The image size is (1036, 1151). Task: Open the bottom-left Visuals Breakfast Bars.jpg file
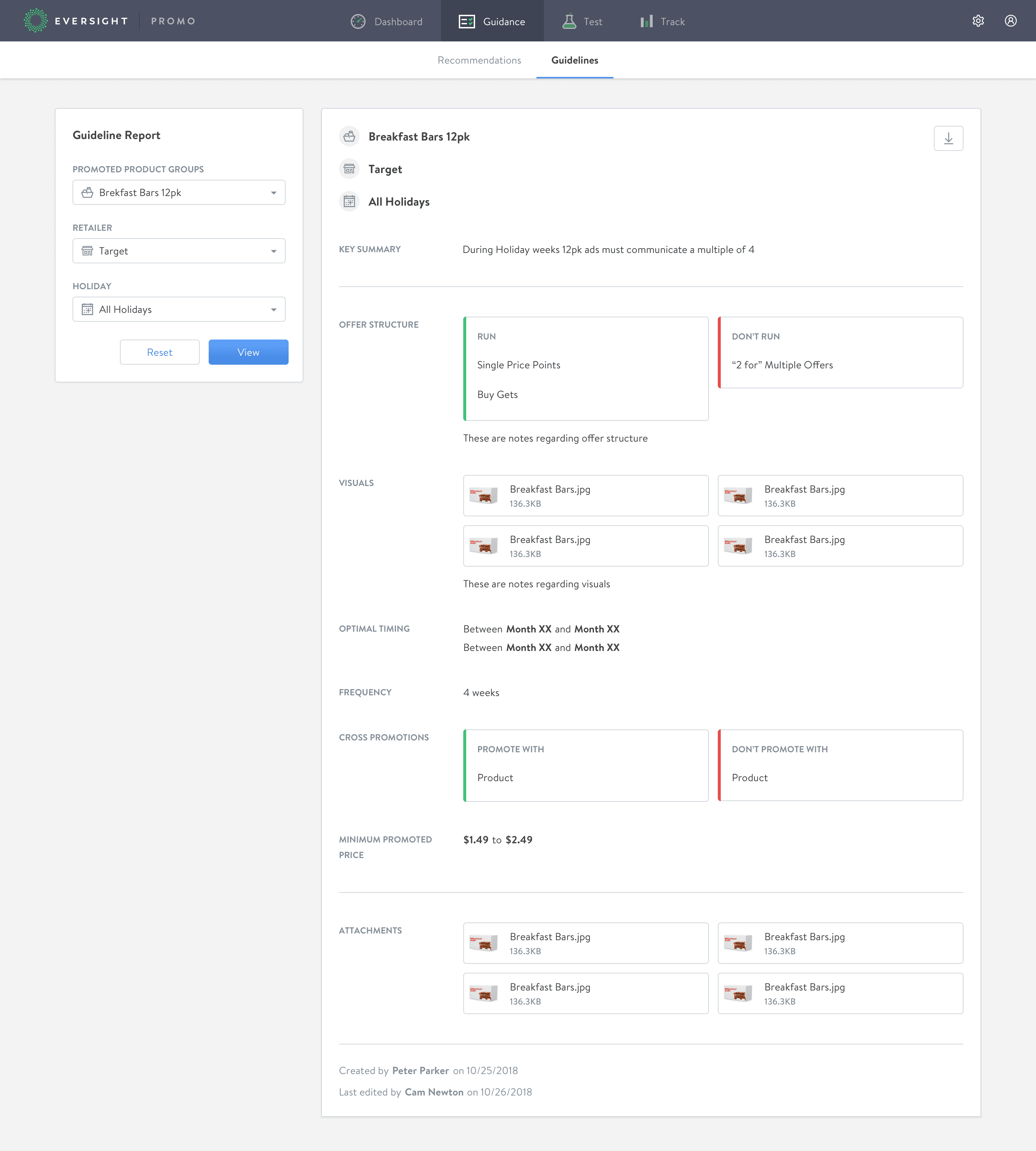[586, 546]
